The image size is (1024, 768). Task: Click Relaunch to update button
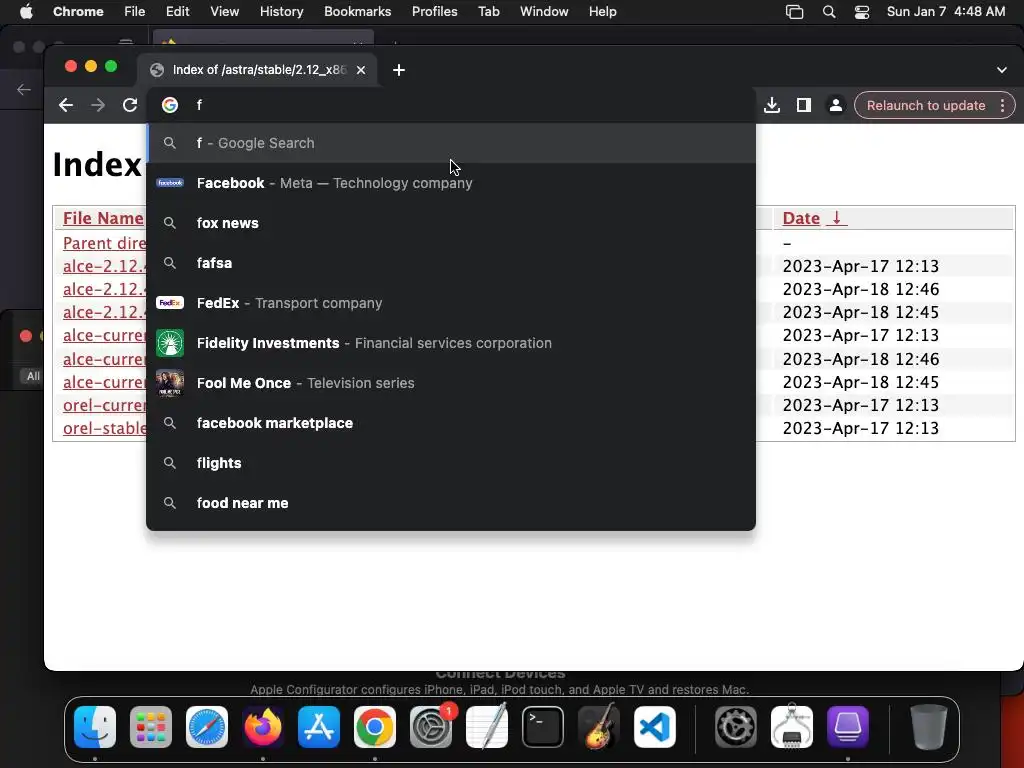(x=925, y=105)
